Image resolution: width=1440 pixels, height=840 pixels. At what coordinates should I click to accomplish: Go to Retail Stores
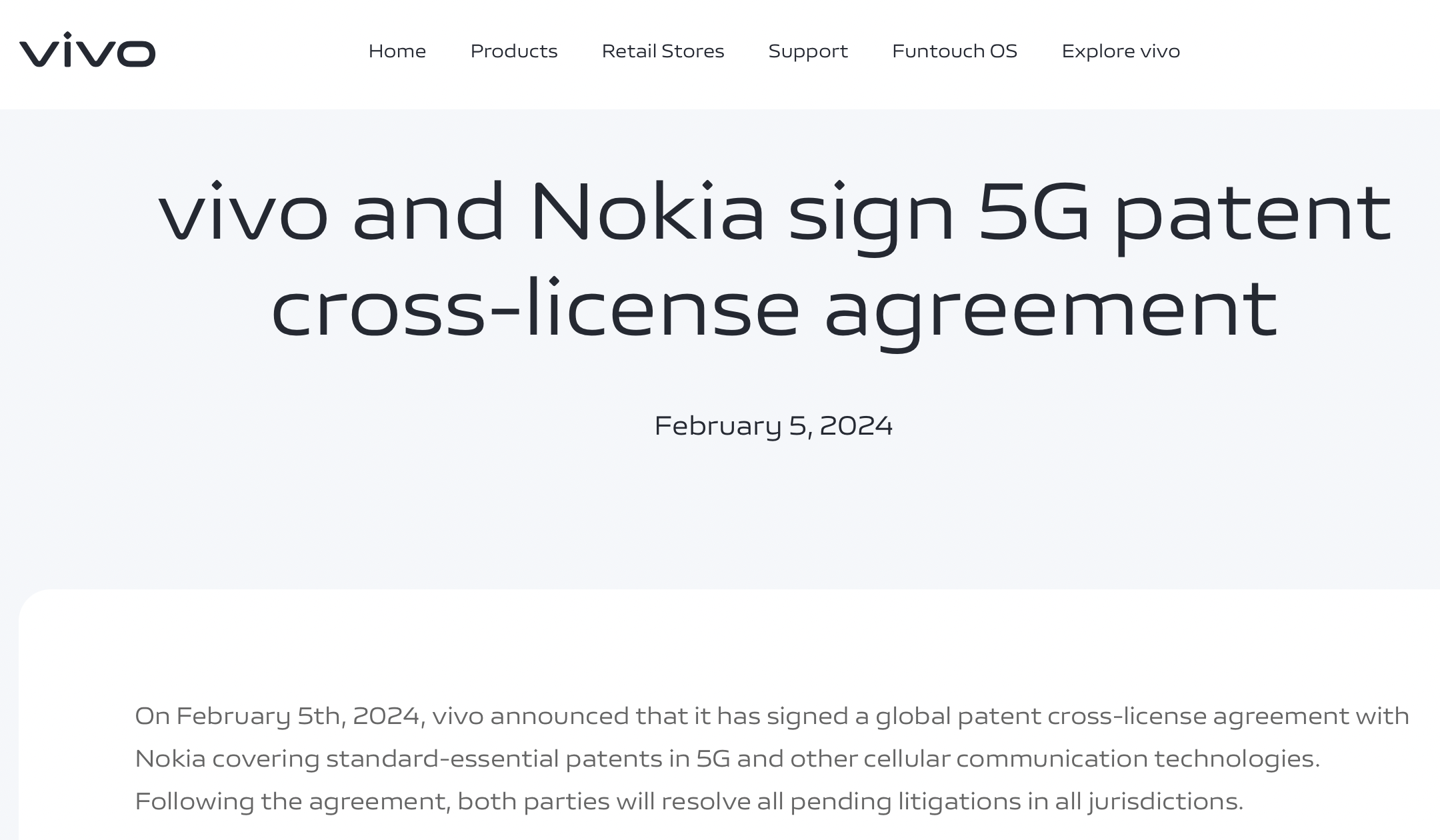point(663,51)
